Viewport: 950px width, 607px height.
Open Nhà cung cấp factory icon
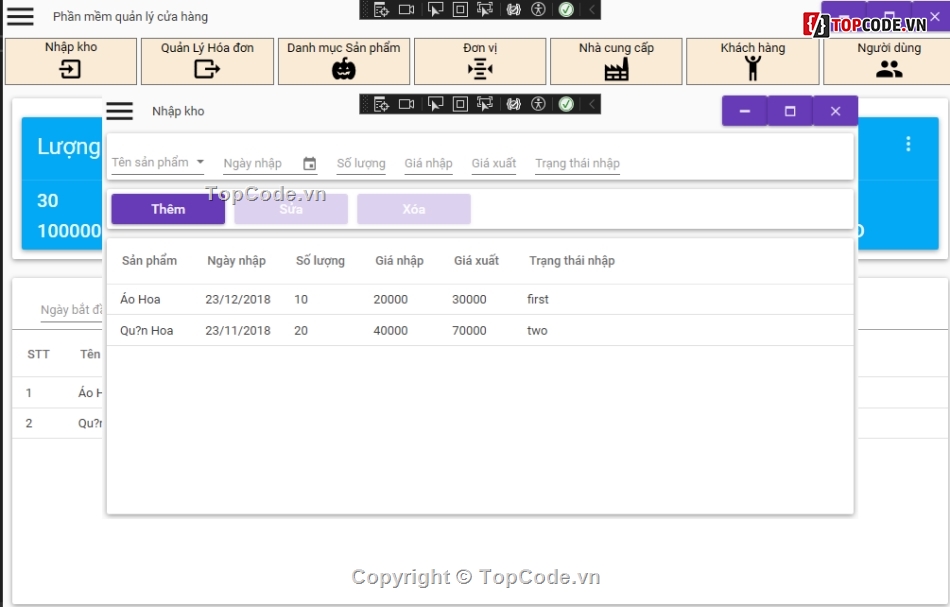click(x=616, y=69)
